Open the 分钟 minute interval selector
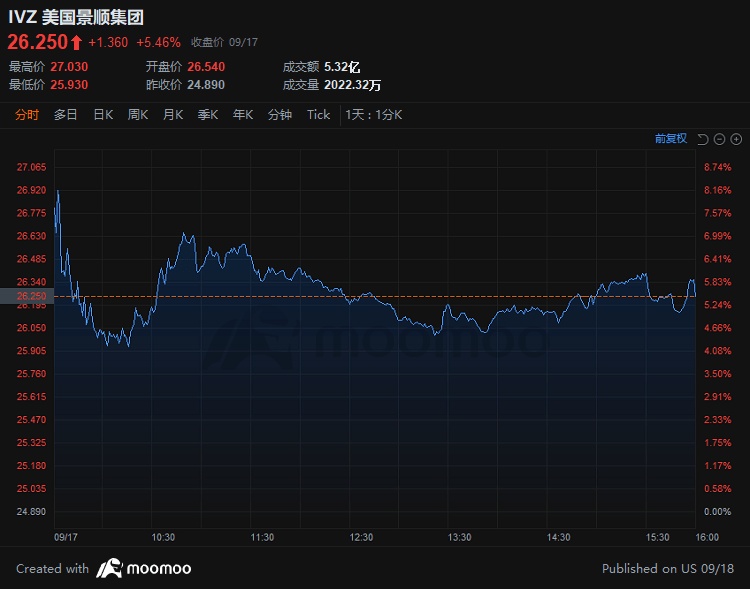Screen dimensions: 750x589 click(x=280, y=115)
